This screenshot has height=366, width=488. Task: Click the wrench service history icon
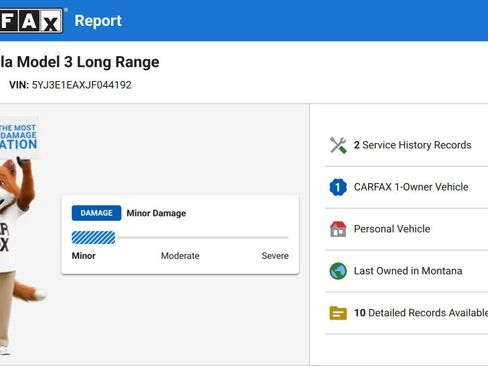[338, 145]
